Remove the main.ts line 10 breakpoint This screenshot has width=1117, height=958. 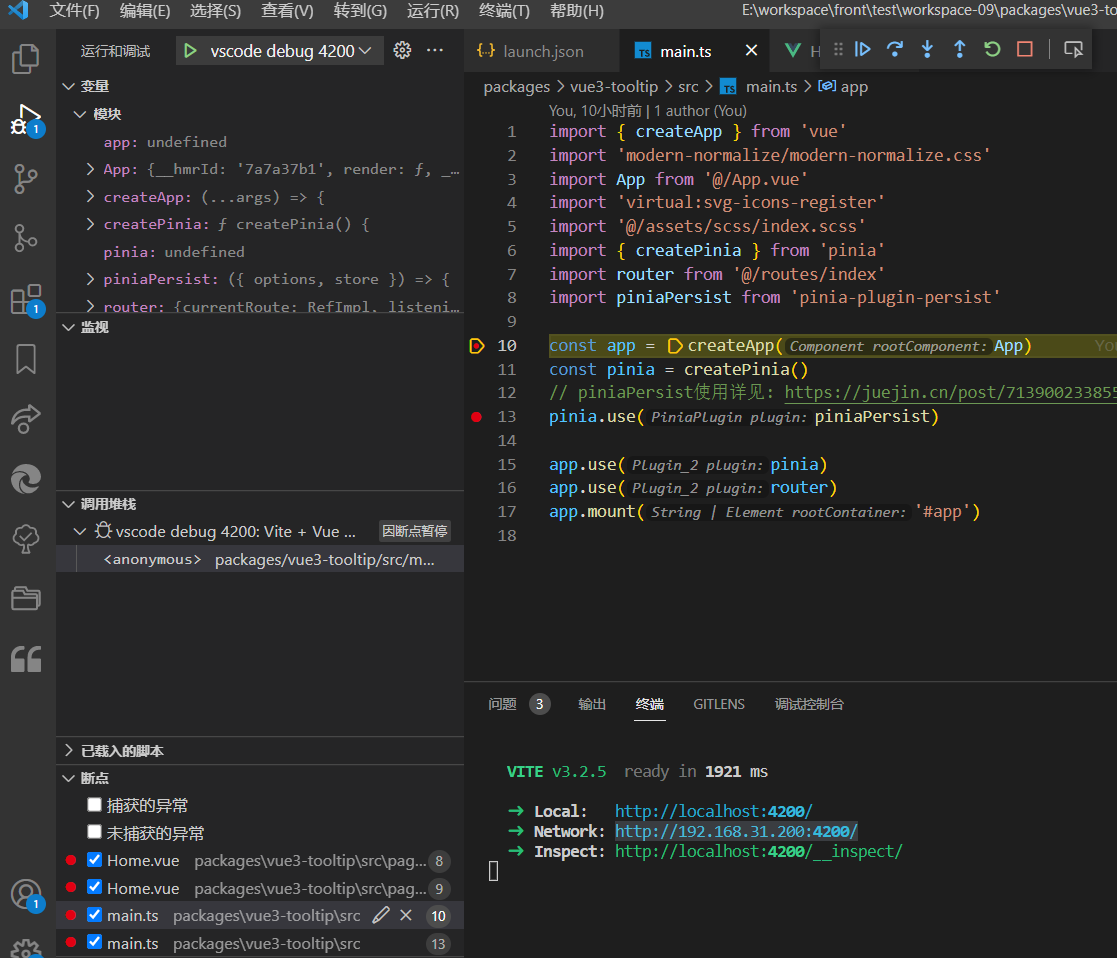coord(406,915)
